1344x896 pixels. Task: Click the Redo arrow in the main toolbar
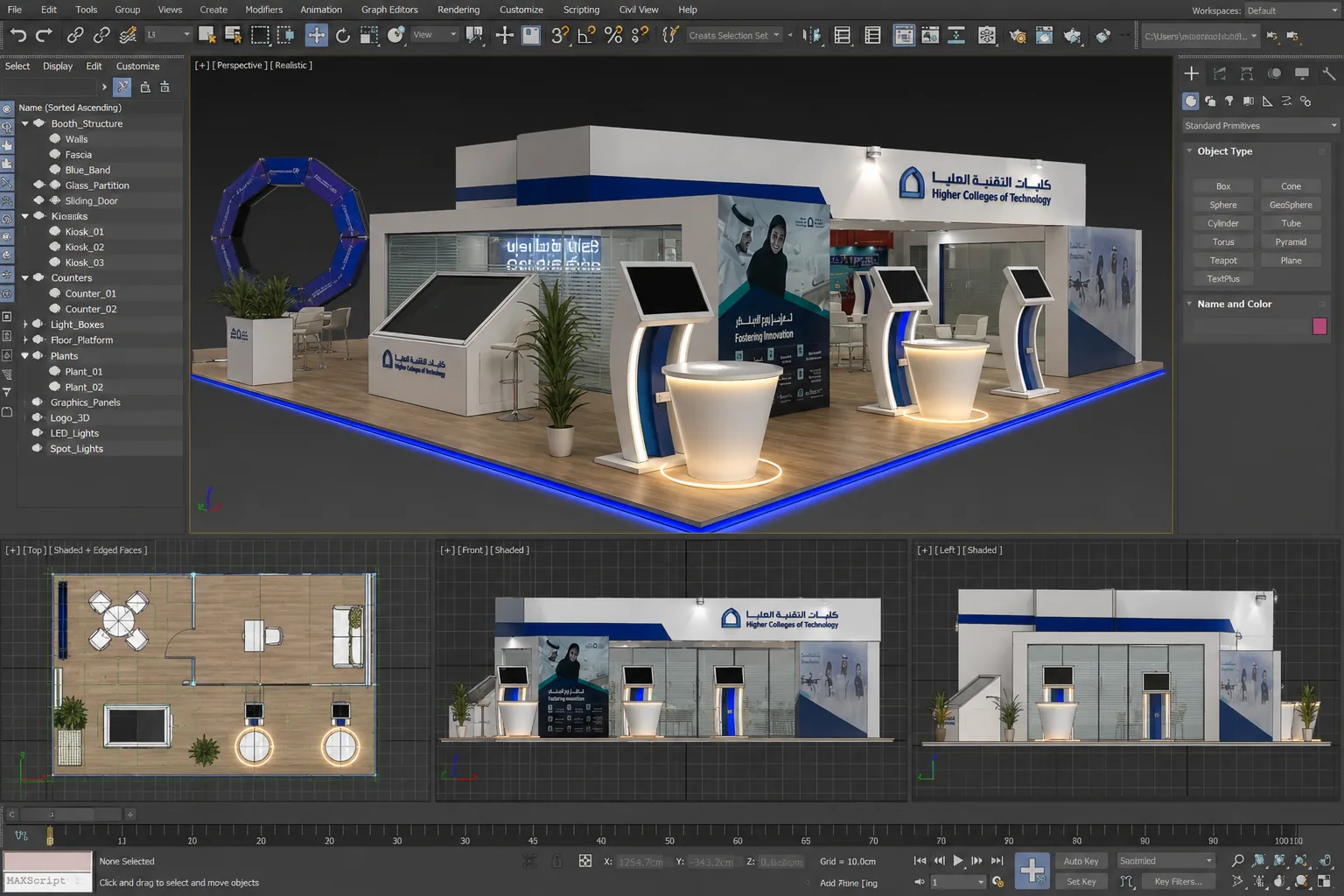coord(44,35)
